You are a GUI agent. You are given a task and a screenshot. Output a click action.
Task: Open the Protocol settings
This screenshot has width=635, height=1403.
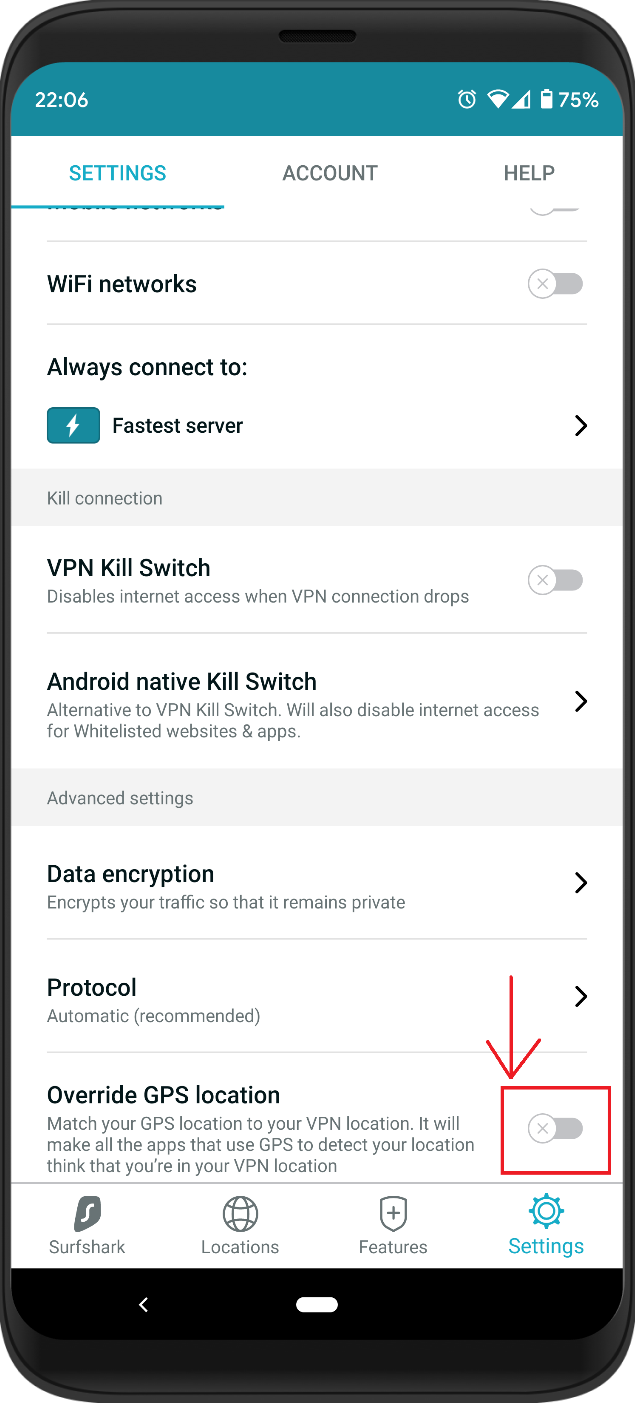click(580, 997)
